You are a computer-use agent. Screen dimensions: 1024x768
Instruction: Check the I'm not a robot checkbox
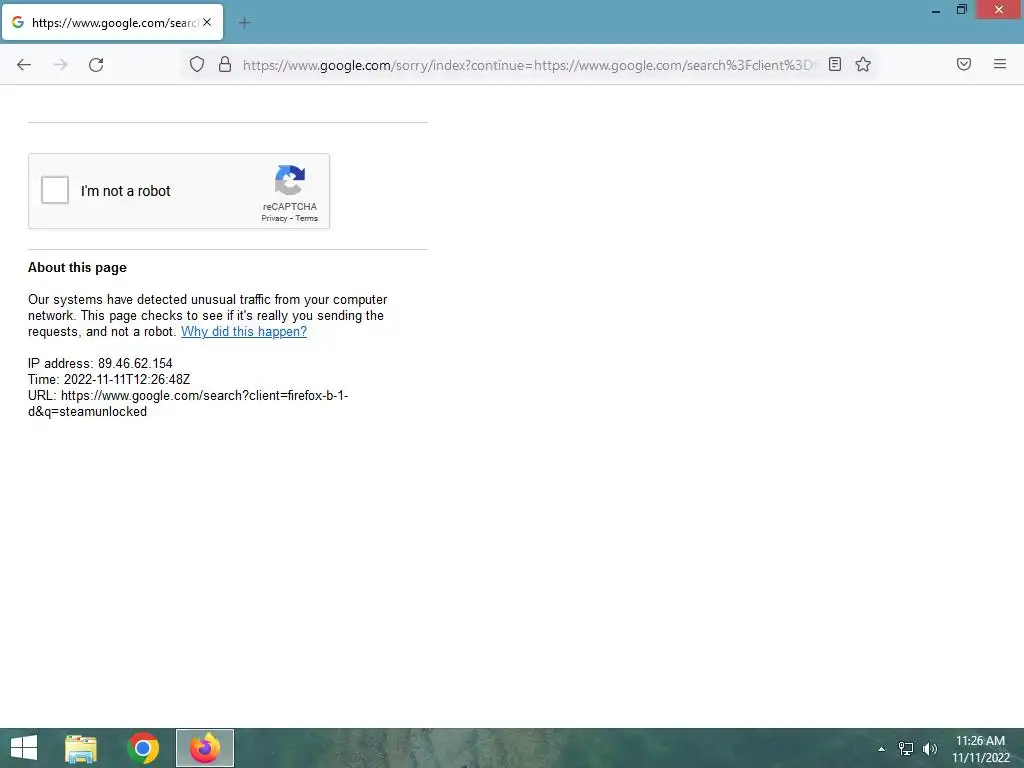pos(55,191)
